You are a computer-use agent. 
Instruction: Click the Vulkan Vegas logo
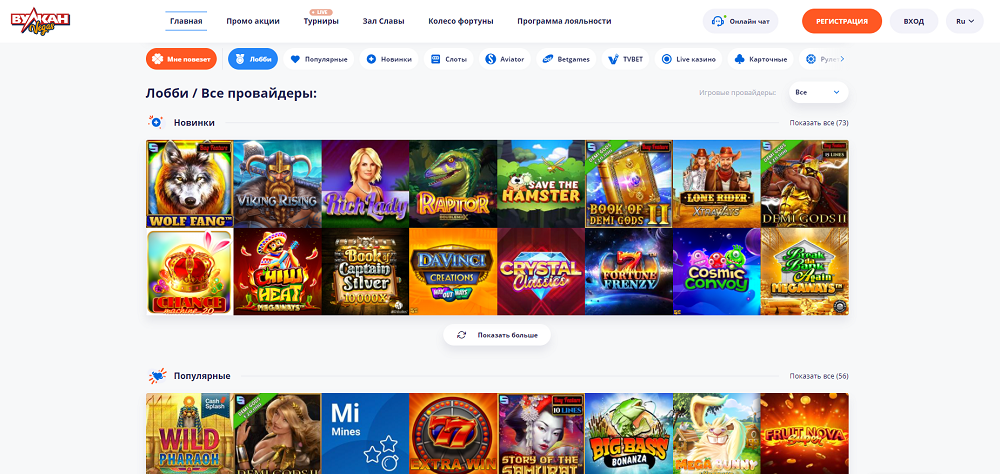coord(40,21)
